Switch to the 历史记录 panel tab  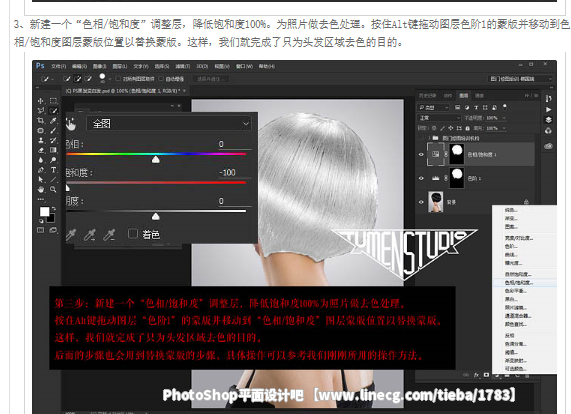pos(428,95)
